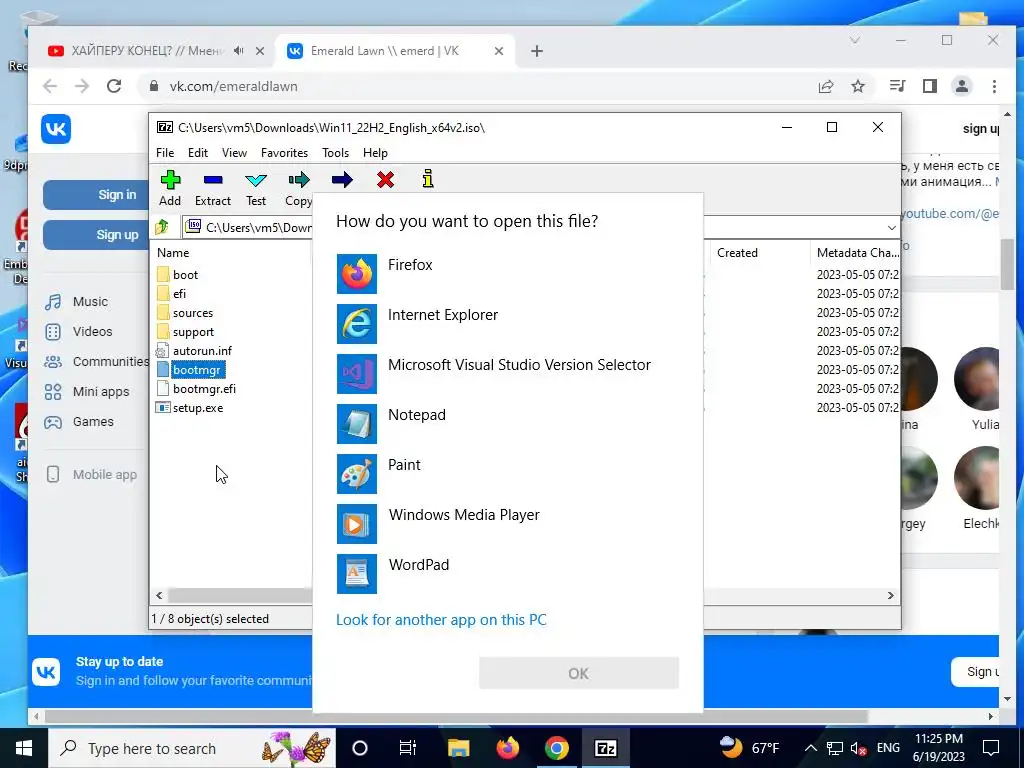Select the sources folder in 7-Zip
Viewport: 1024px width, 768px height.
click(x=193, y=313)
